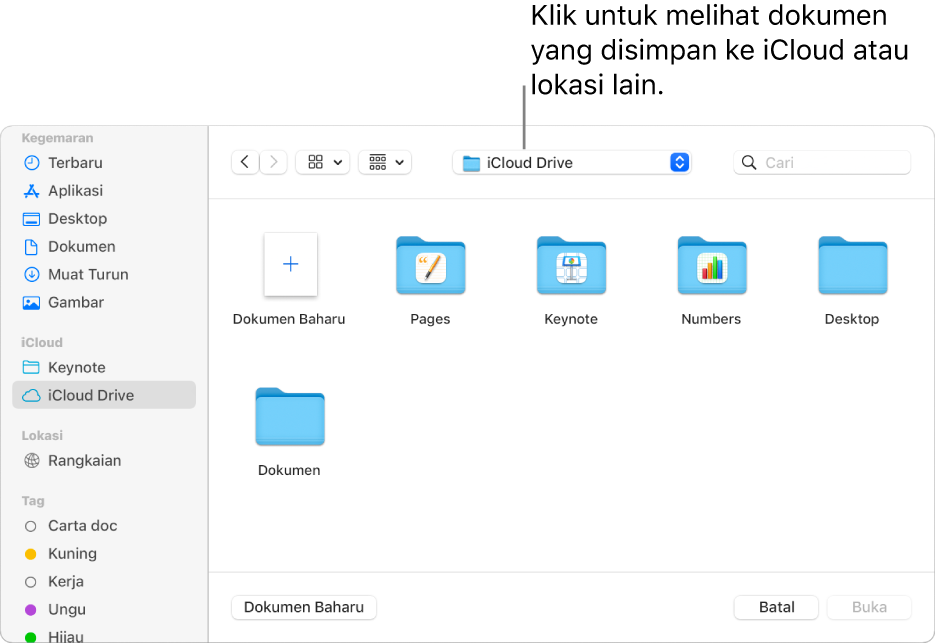The width and height of the screenshot is (935, 643).
Task: Open the Pages folder icon
Action: (x=431, y=265)
